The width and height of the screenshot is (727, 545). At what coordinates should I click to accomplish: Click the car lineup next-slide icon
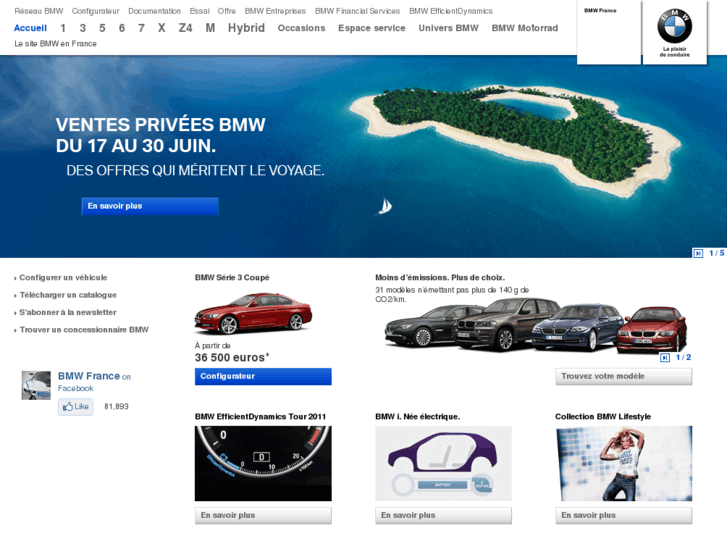pos(665,358)
